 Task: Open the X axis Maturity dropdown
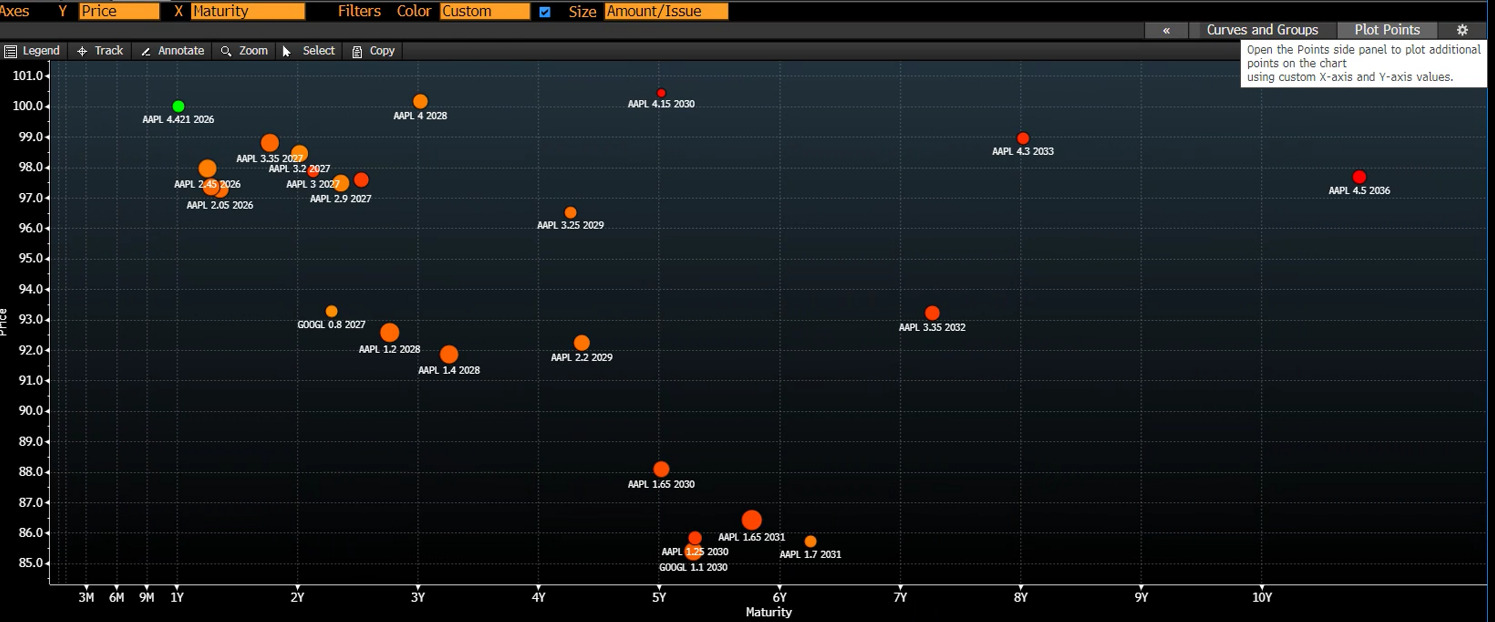(x=248, y=12)
